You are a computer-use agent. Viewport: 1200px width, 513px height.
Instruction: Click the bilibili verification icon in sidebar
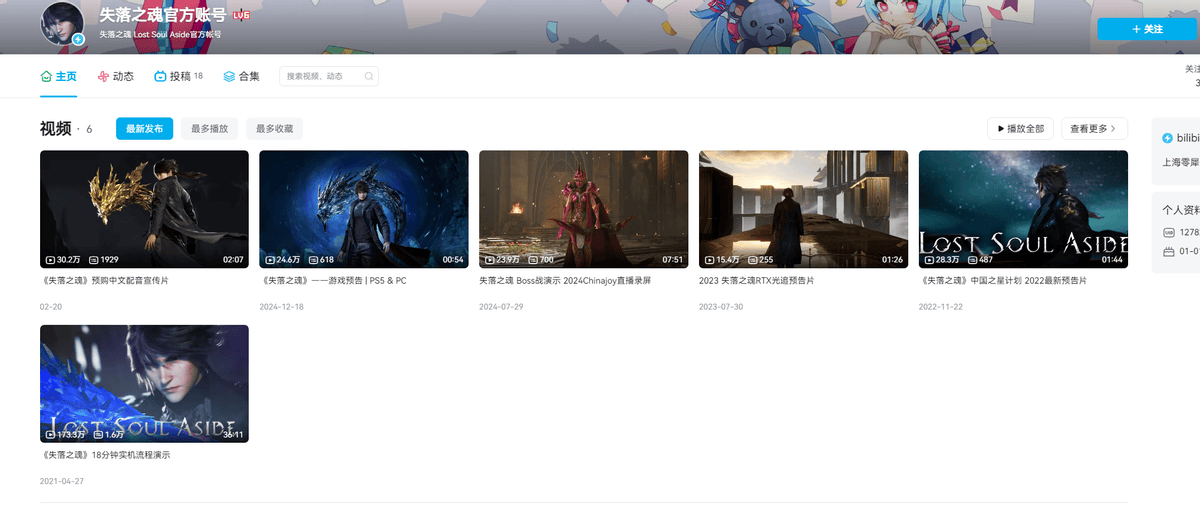pyautogui.click(x=1167, y=137)
